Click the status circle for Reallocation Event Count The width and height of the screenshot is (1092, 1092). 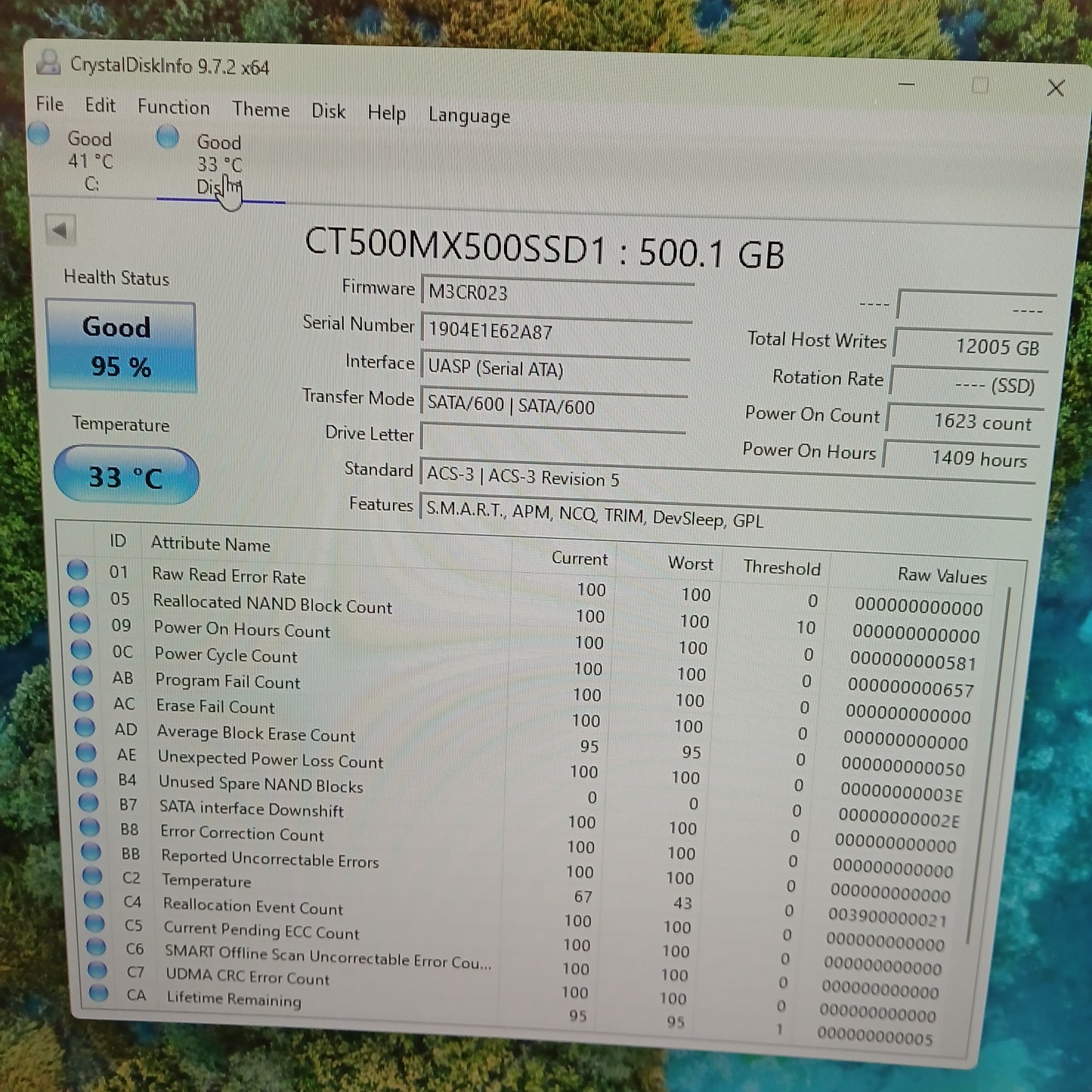click(x=93, y=900)
